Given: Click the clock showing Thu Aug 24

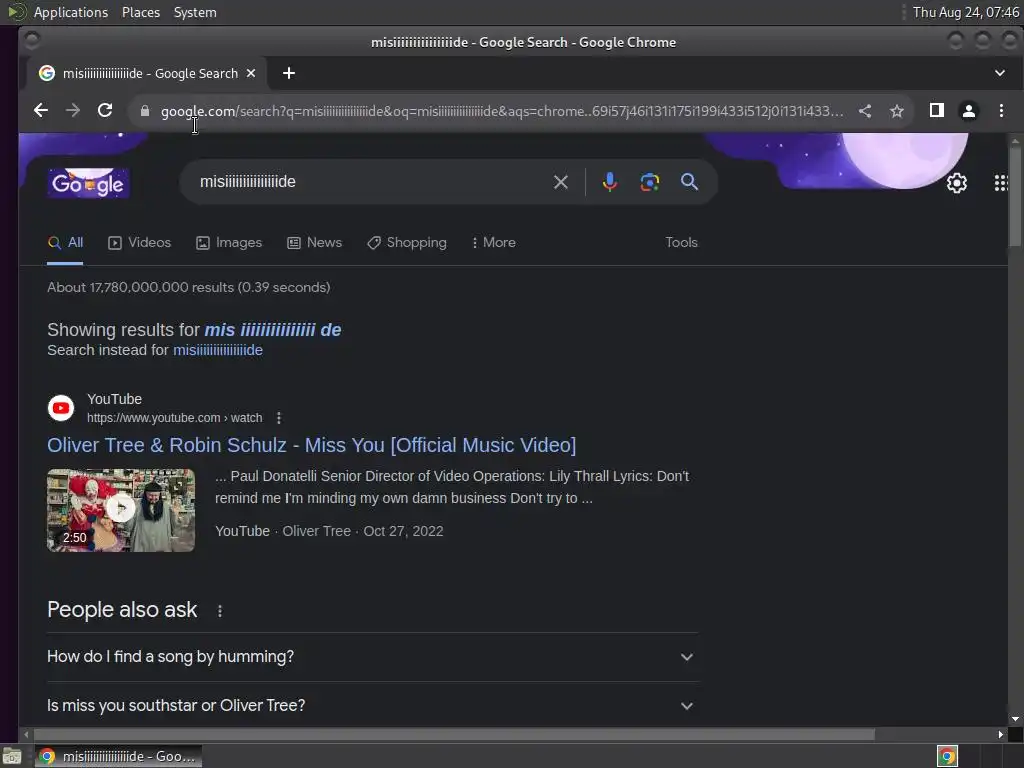Looking at the screenshot, I should click(x=965, y=12).
